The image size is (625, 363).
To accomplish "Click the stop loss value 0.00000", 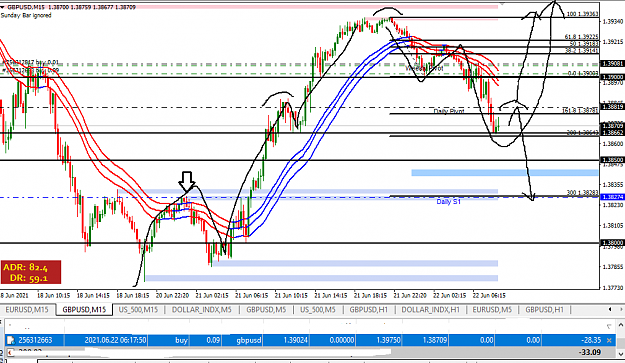I will [342, 340].
